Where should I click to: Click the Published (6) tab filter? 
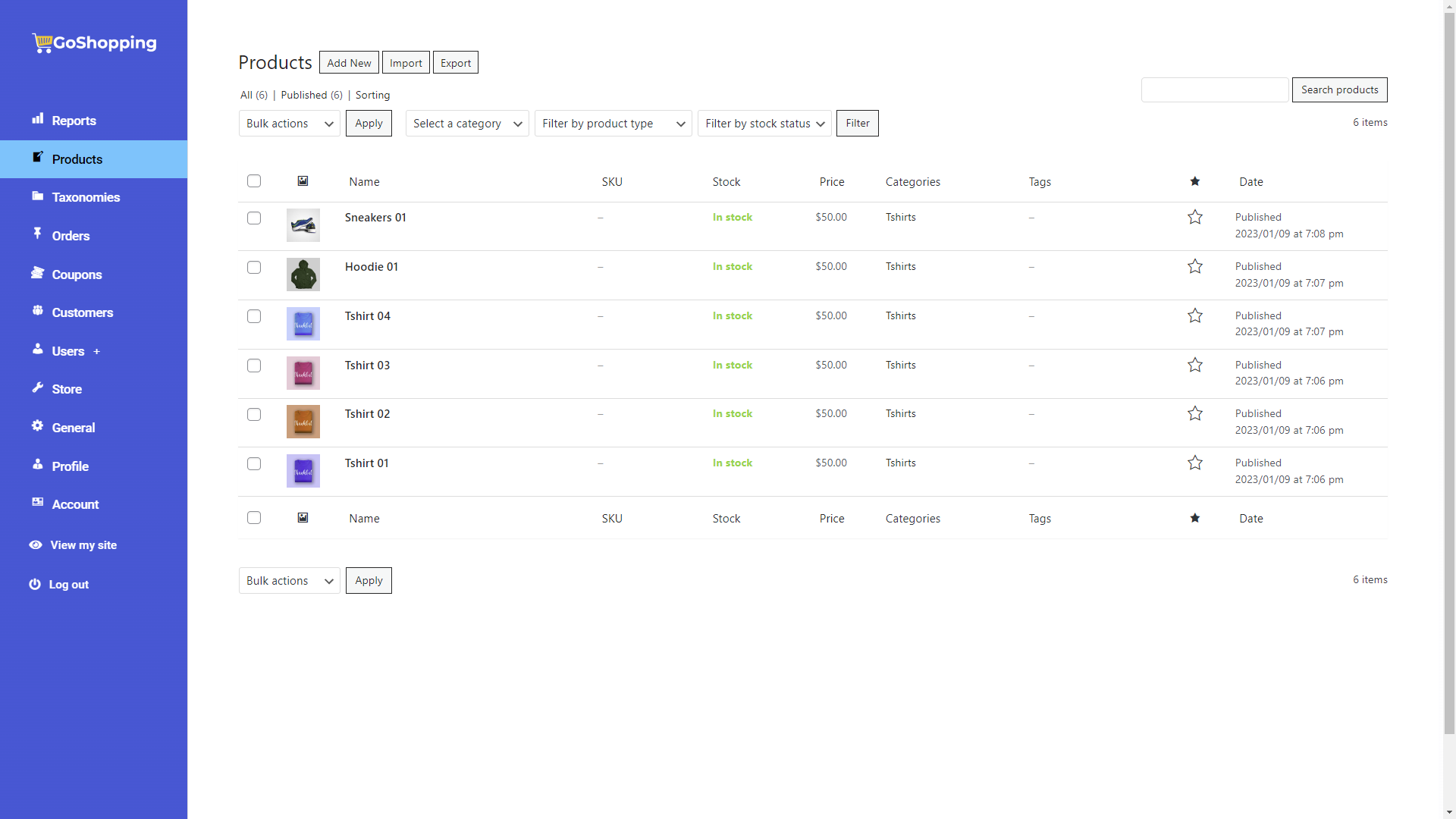click(x=310, y=94)
